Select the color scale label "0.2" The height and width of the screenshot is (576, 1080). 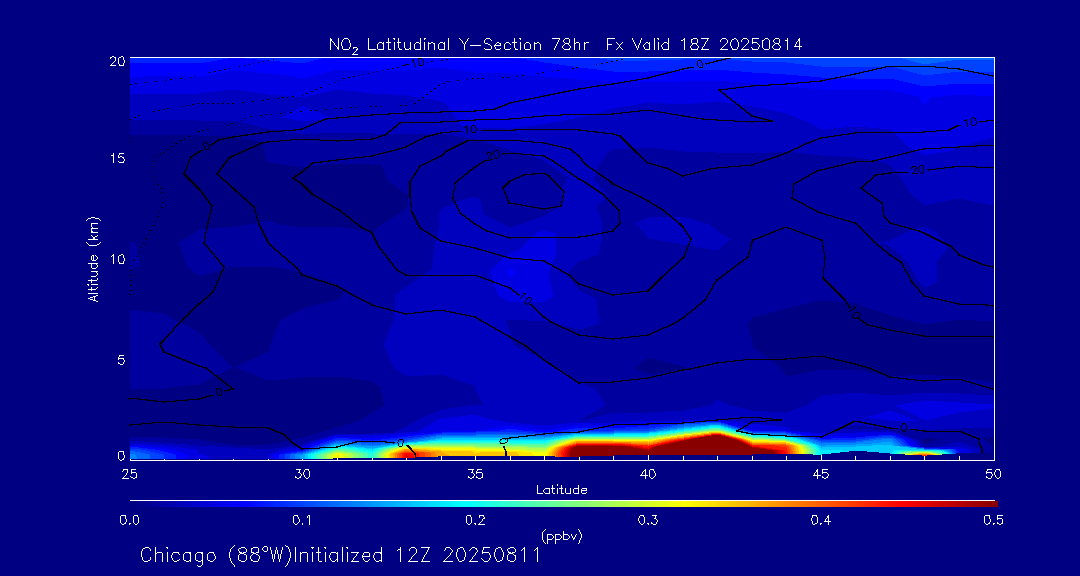[475, 520]
